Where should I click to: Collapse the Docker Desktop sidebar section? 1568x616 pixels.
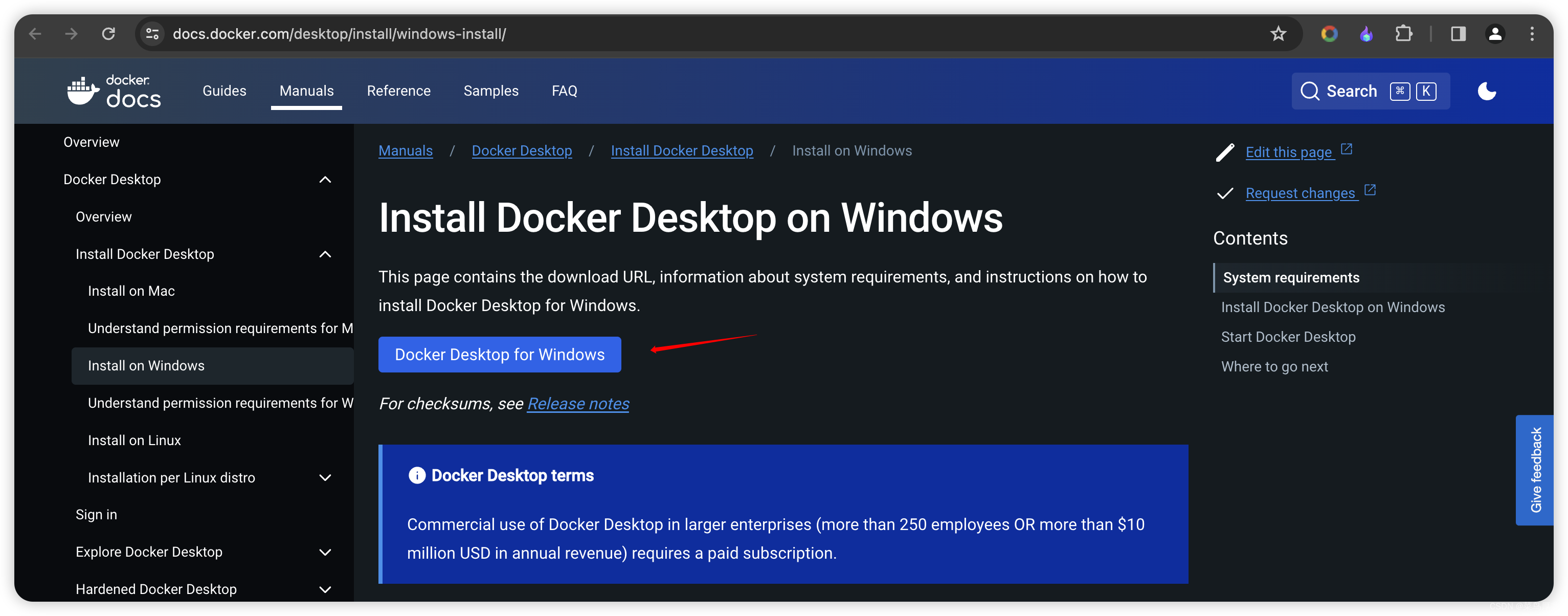(x=325, y=180)
